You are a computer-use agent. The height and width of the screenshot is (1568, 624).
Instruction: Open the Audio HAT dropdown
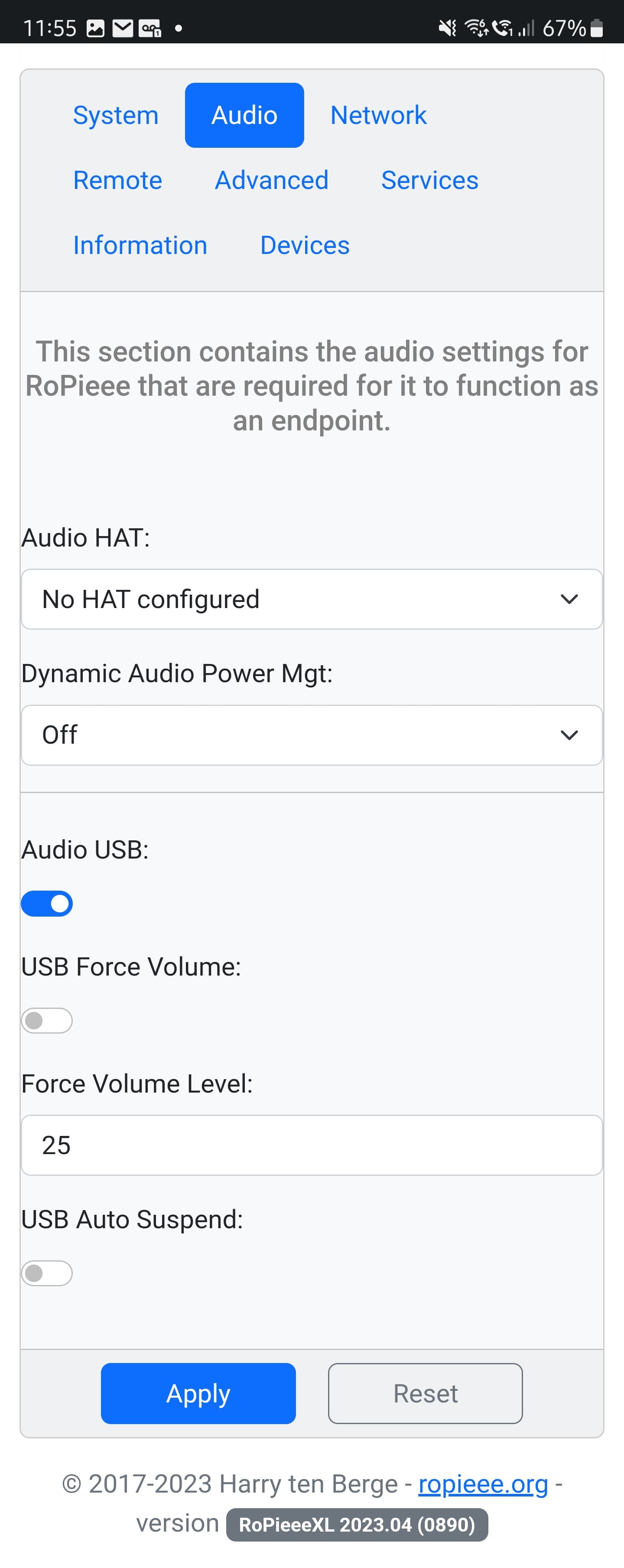click(312, 599)
